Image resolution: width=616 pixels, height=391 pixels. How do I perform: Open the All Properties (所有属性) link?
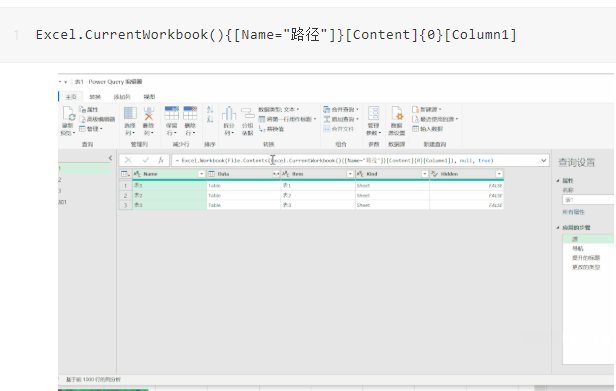(x=573, y=212)
